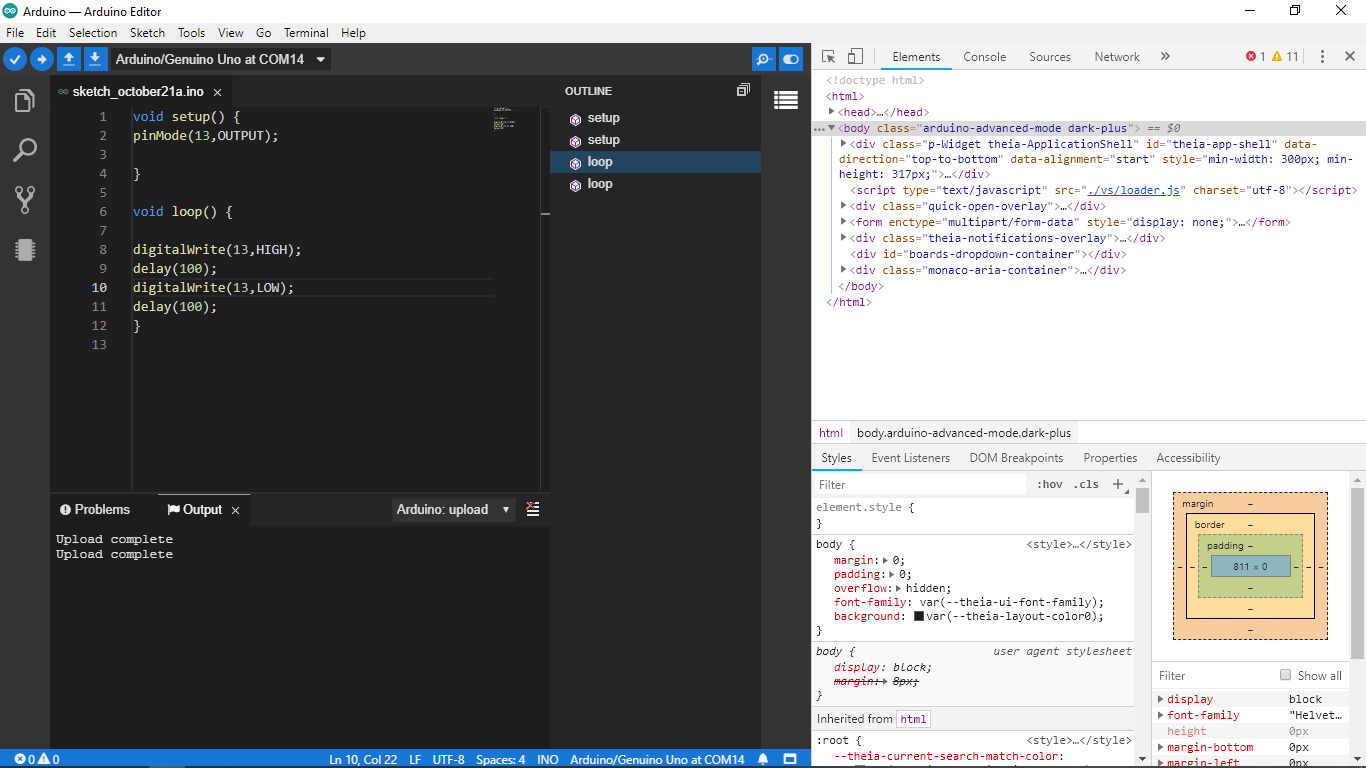Close the sketch_october21a.ino editor tab

pos(217,92)
